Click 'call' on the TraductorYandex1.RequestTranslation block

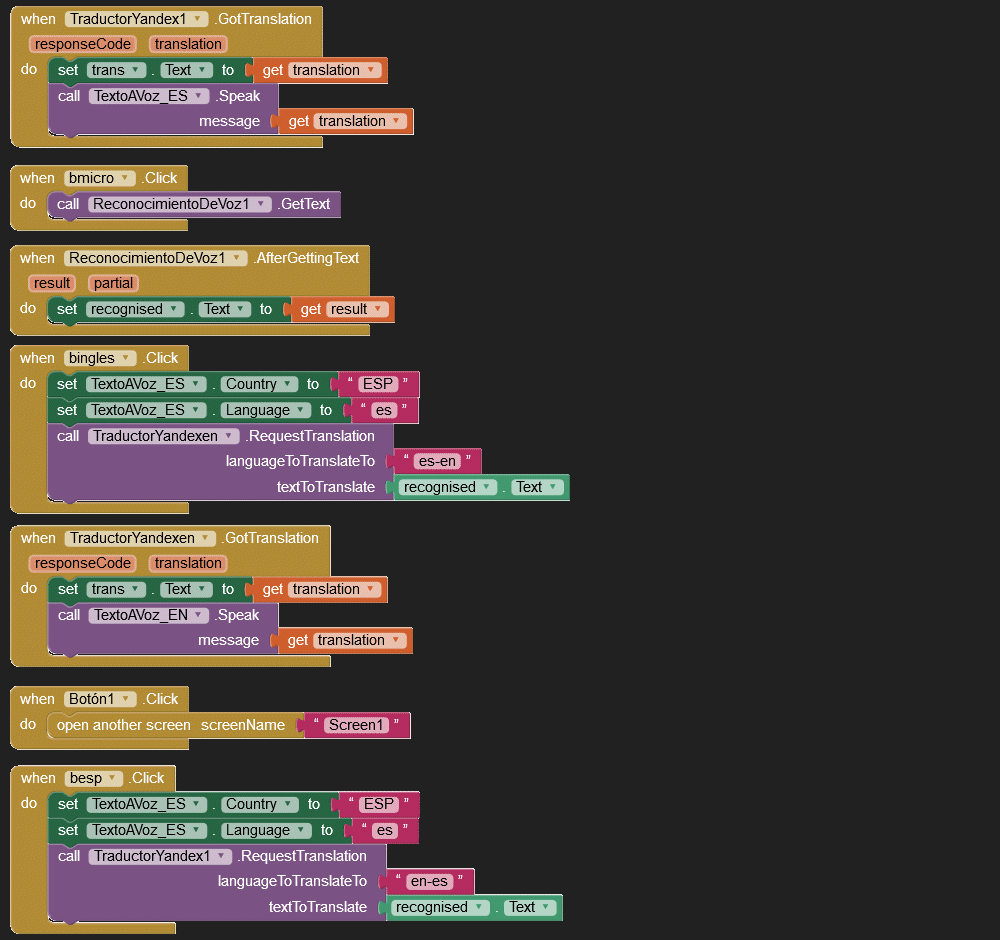(x=69, y=856)
